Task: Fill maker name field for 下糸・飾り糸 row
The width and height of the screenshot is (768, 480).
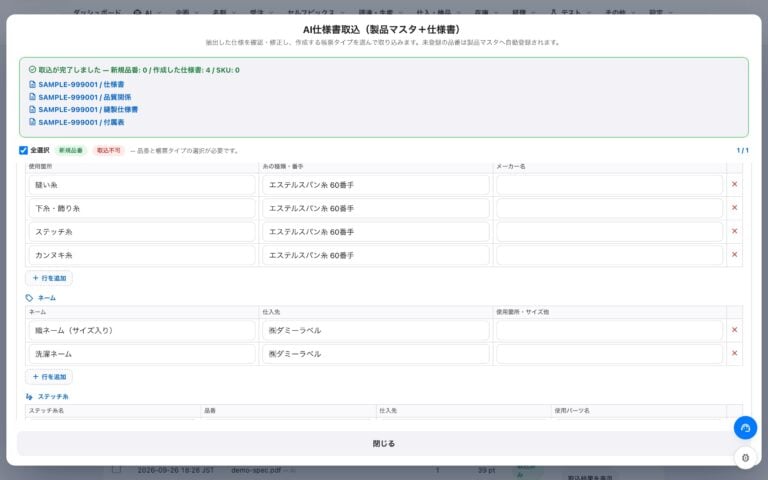Action: click(610, 208)
